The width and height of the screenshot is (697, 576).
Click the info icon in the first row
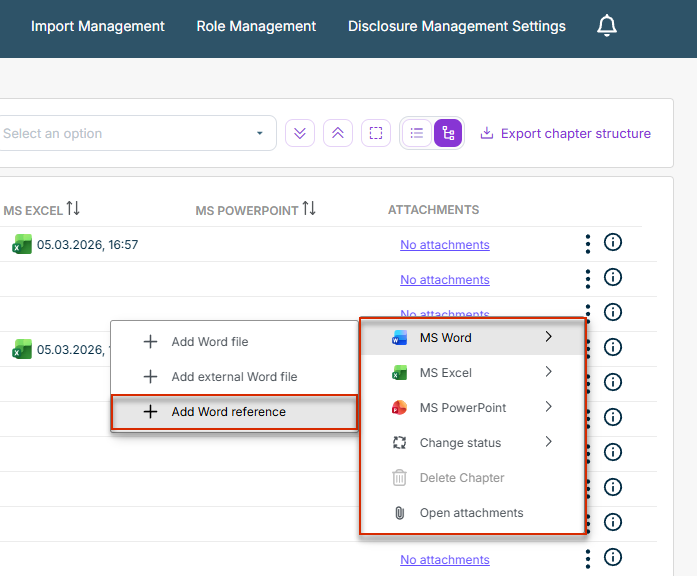[x=614, y=243]
